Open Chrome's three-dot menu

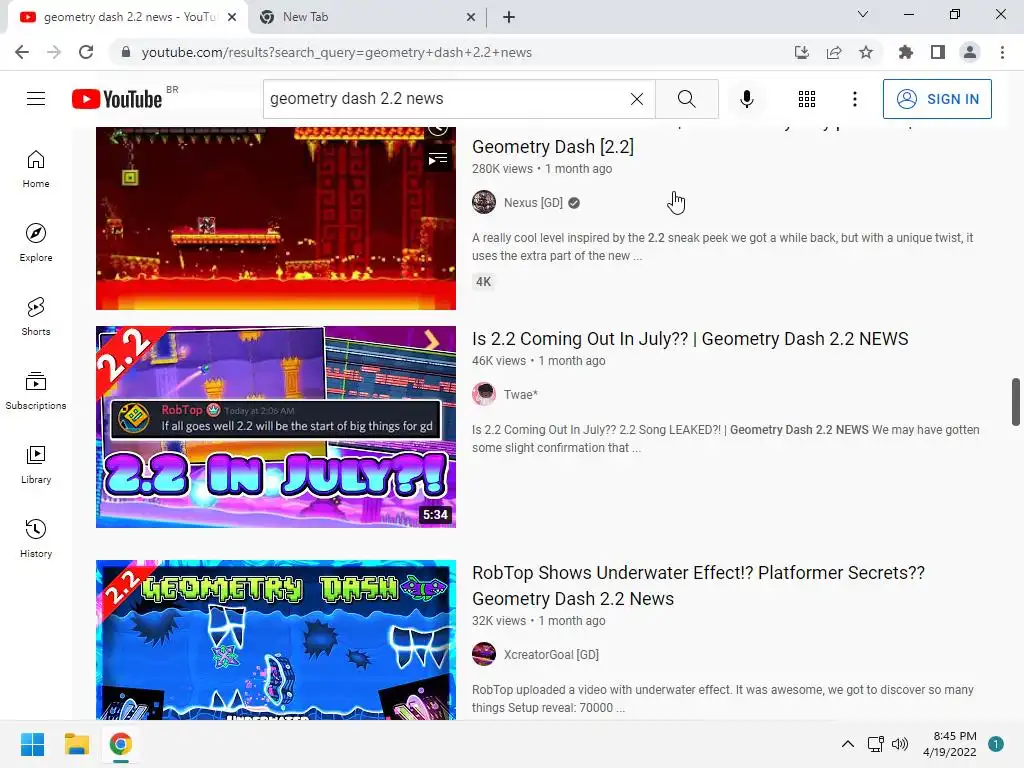[x=1002, y=52]
